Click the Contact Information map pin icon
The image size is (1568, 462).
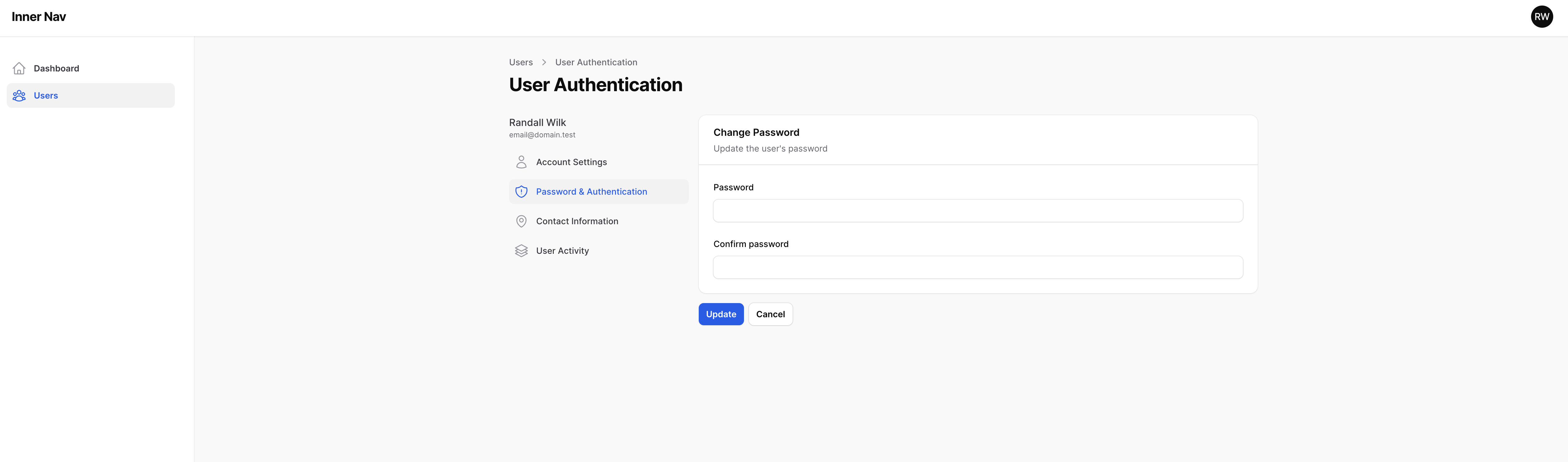pyautogui.click(x=521, y=221)
